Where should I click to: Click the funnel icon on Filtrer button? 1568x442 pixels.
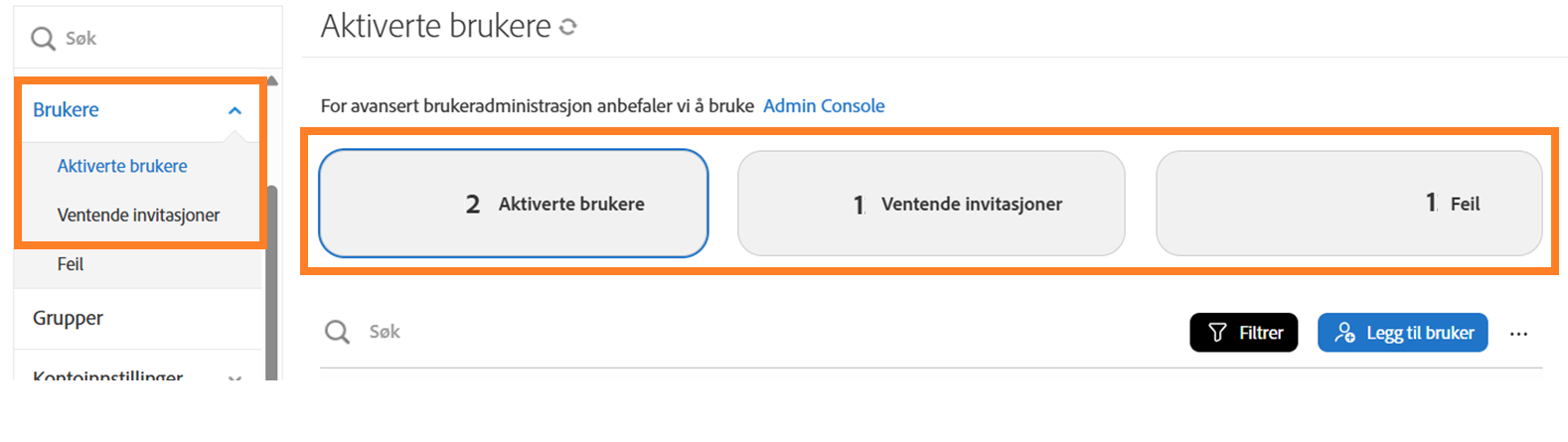1217,333
